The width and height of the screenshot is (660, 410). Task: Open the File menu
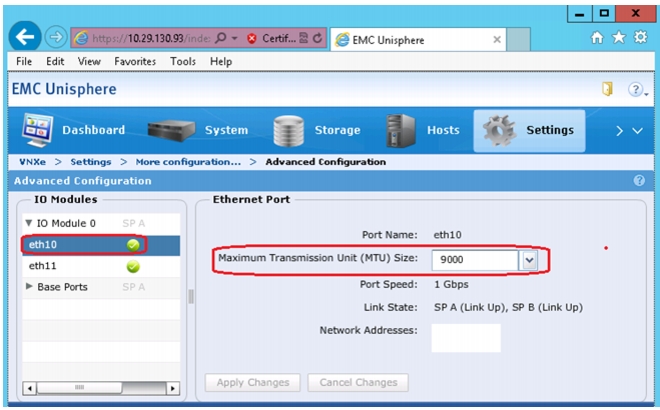coord(24,61)
